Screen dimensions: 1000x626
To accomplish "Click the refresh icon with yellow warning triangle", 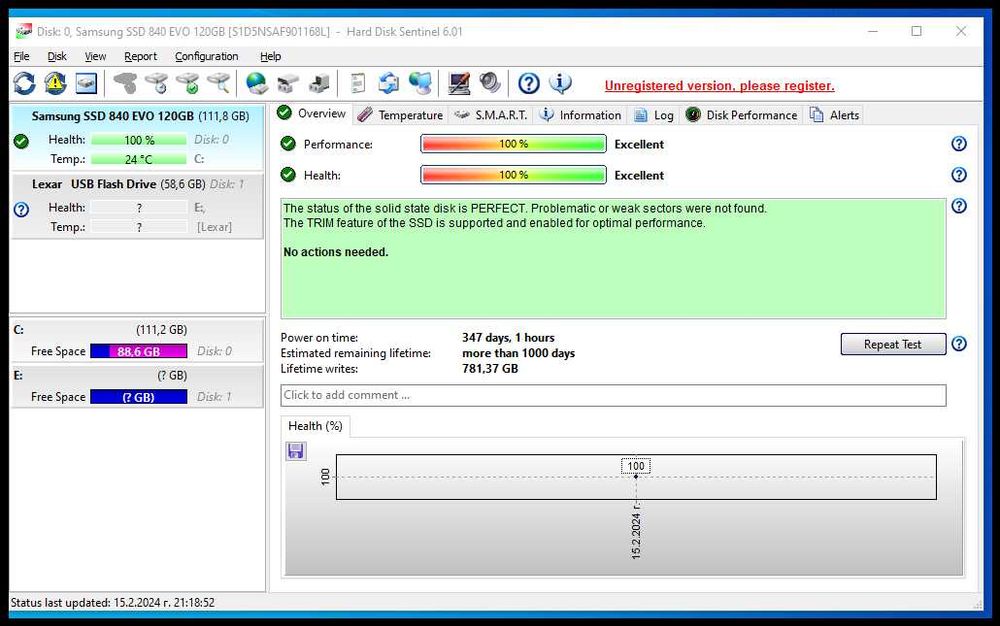I will coord(55,84).
